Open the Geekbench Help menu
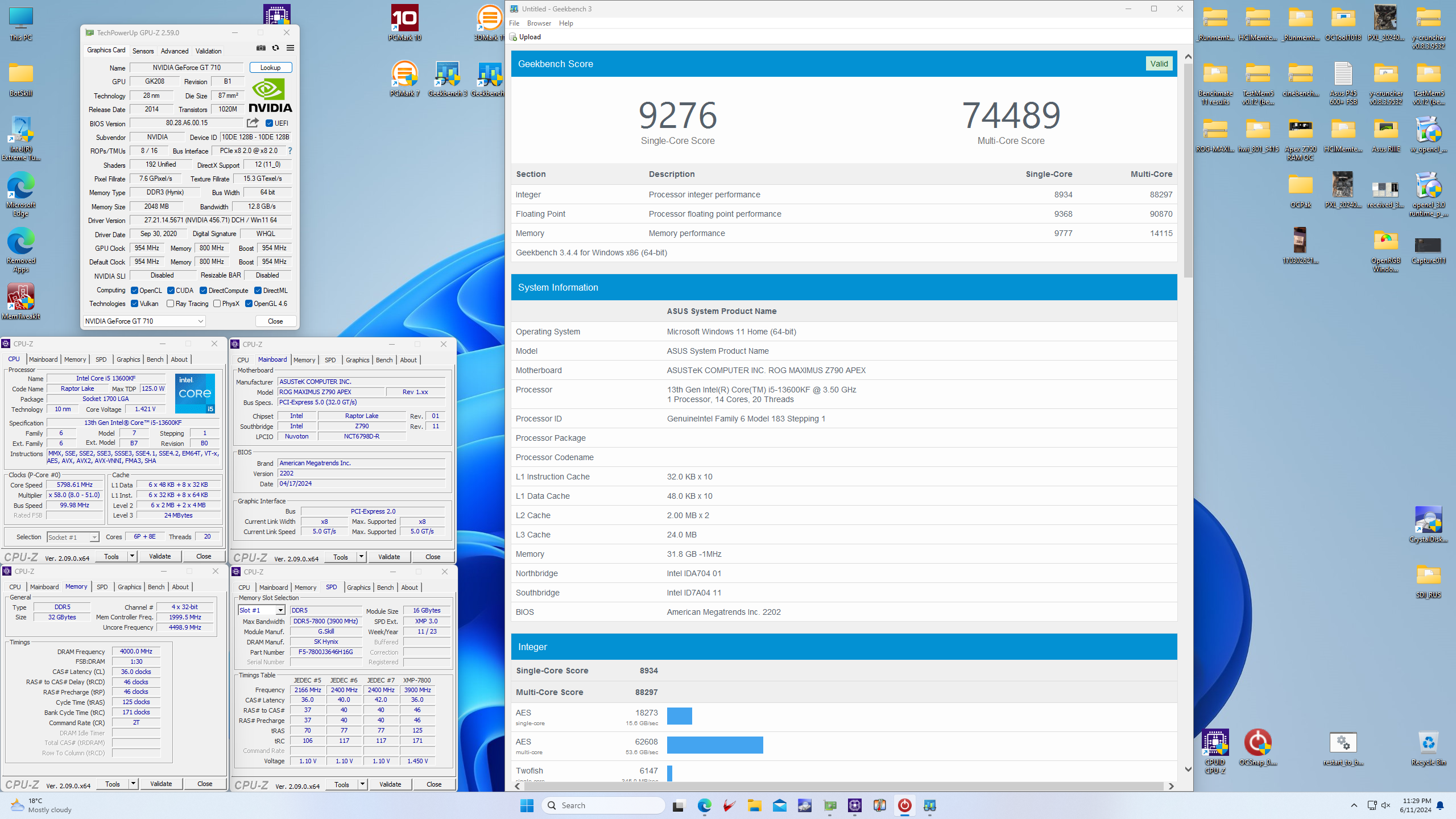 [566, 23]
